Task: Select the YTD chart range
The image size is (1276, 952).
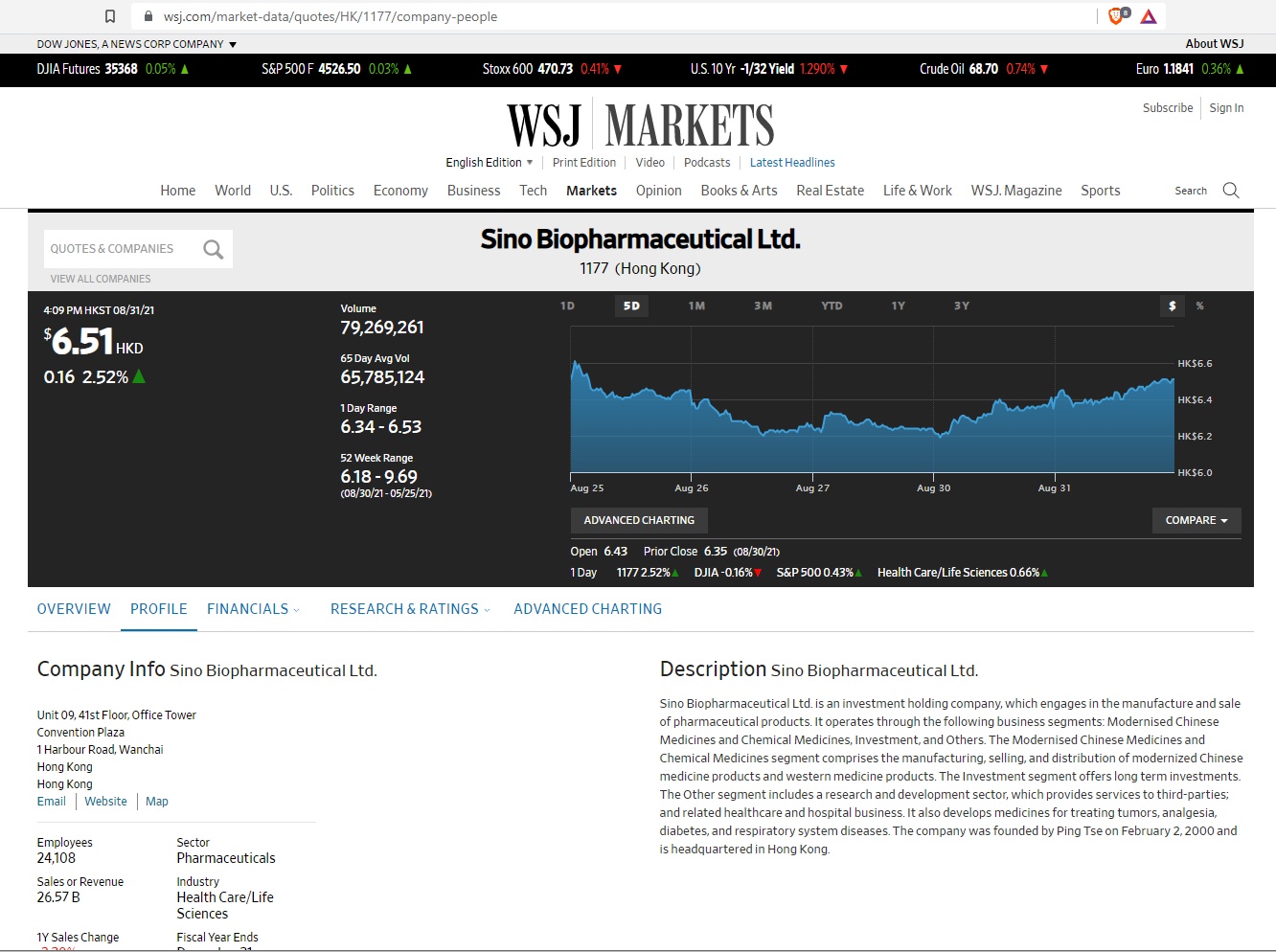Action: pyautogui.click(x=832, y=306)
